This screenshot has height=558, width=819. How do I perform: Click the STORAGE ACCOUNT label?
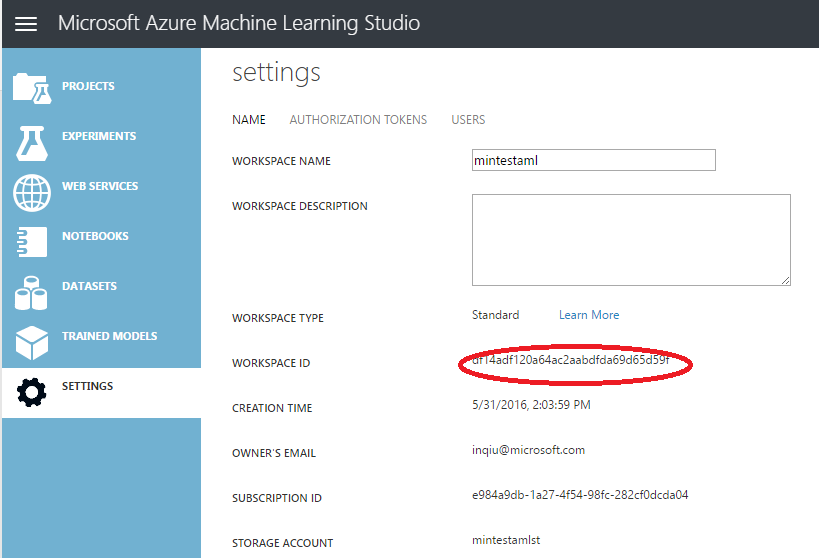pyautogui.click(x=282, y=543)
